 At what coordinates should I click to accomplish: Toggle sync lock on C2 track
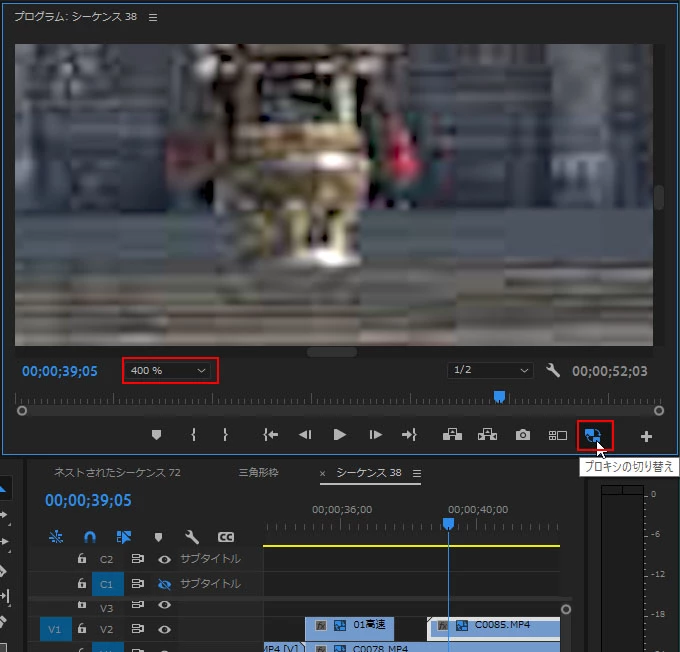point(137,559)
